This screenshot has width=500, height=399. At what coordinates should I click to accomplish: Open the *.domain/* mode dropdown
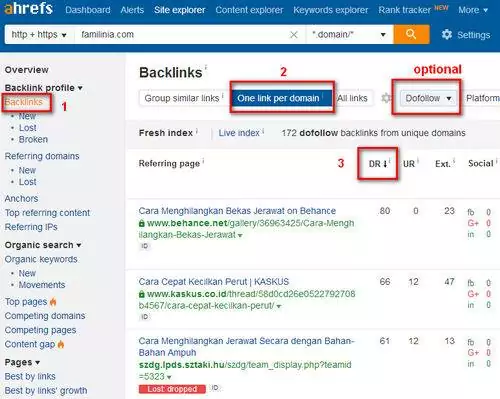[x=349, y=34]
